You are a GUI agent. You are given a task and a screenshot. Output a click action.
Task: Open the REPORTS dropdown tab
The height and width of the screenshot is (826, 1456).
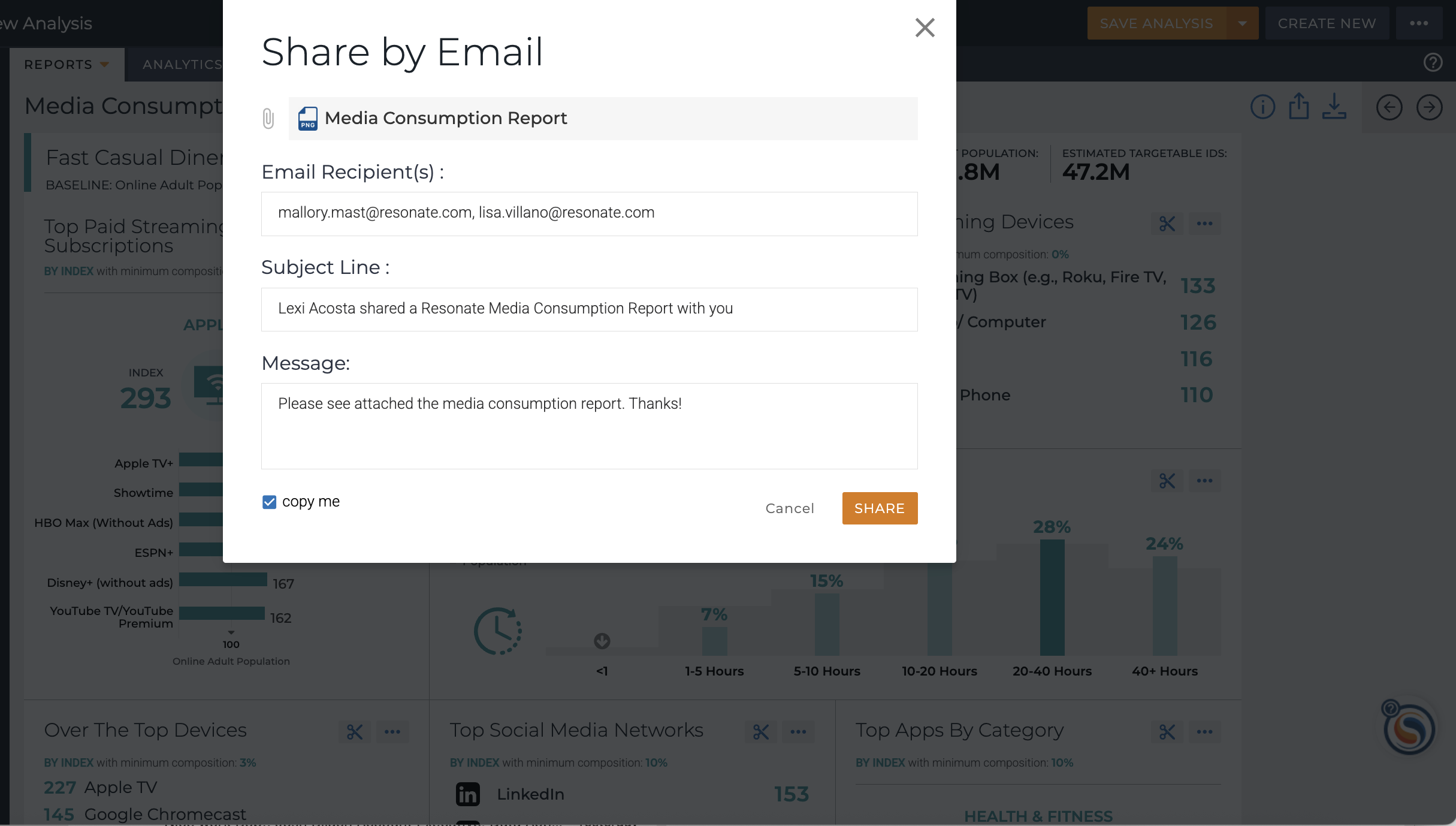[x=67, y=64]
